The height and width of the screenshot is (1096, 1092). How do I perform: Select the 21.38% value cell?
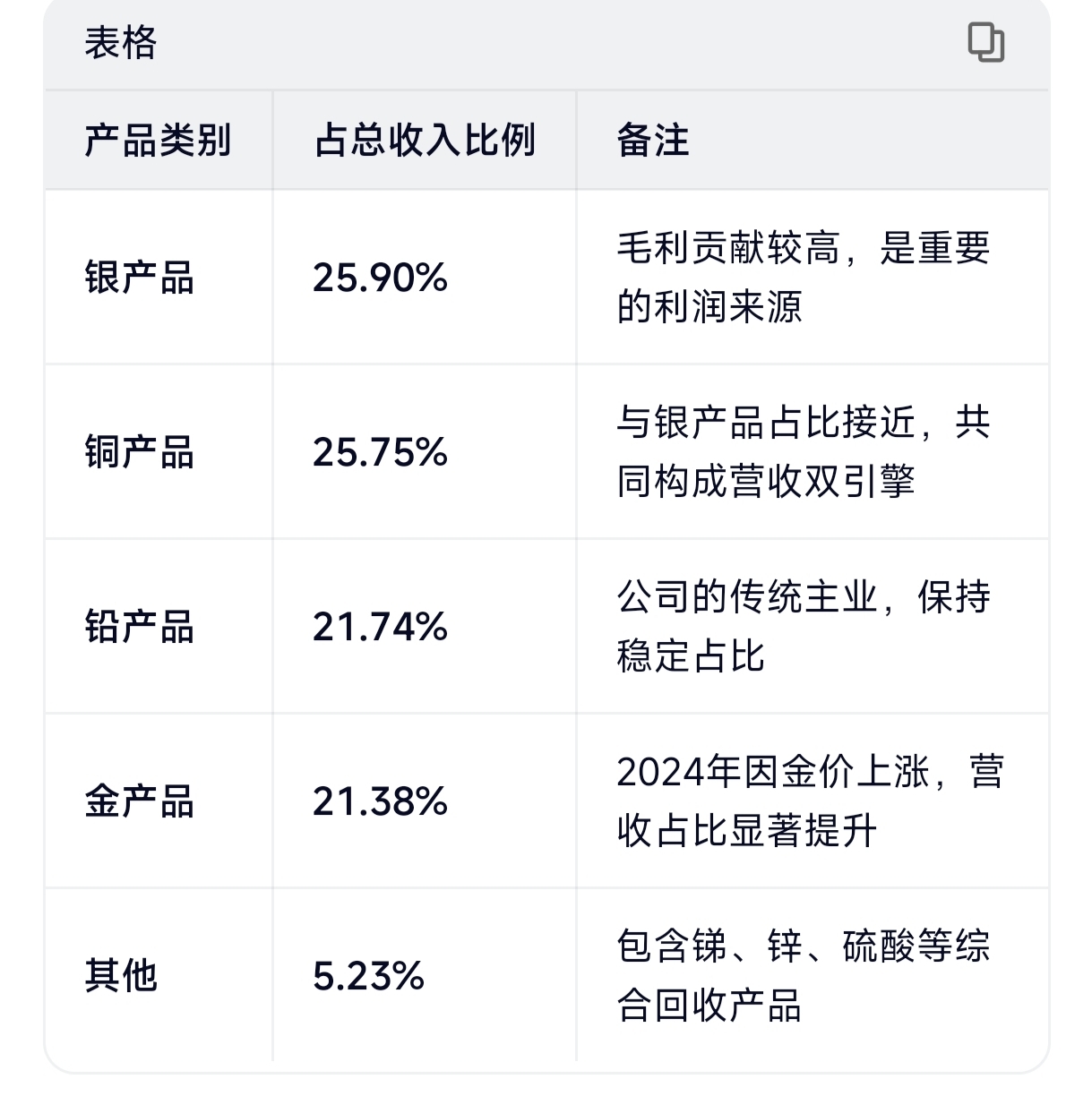click(x=381, y=801)
